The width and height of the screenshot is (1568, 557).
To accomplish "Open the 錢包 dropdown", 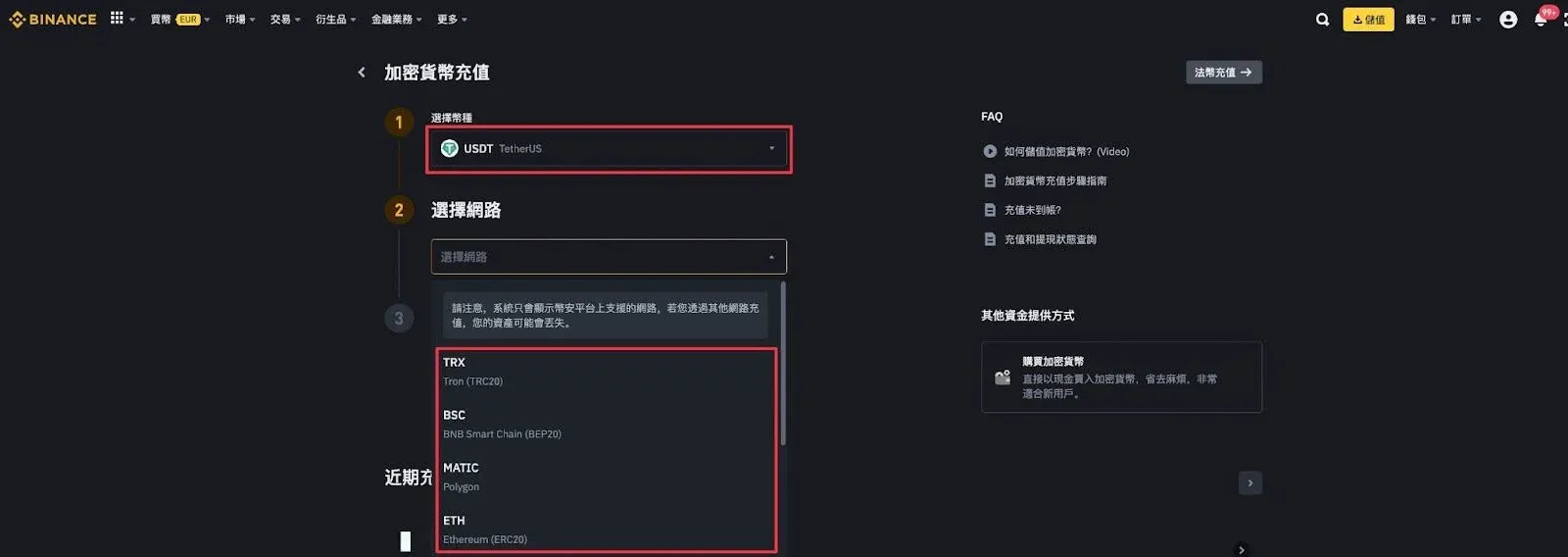I will [x=1420, y=20].
